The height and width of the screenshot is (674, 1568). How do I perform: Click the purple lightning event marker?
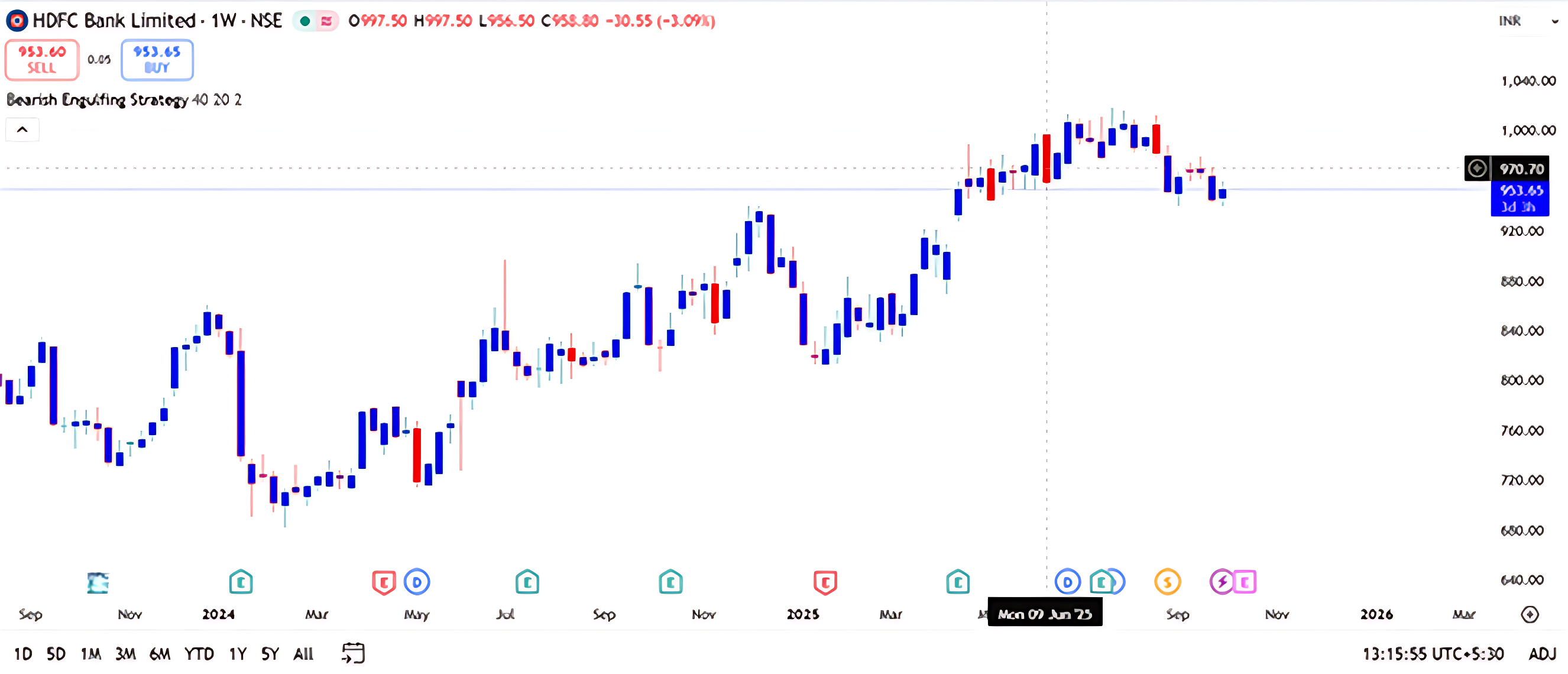pyautogui.click(x=1221, y=582)
